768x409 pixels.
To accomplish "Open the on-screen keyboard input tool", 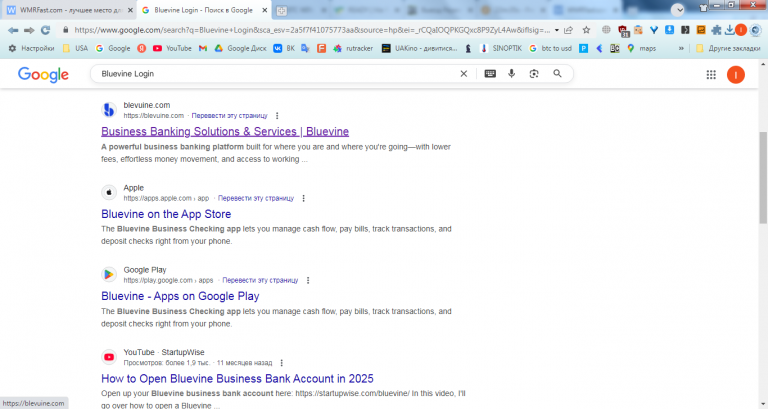I will pyautogui.click(x=490, y=73).
